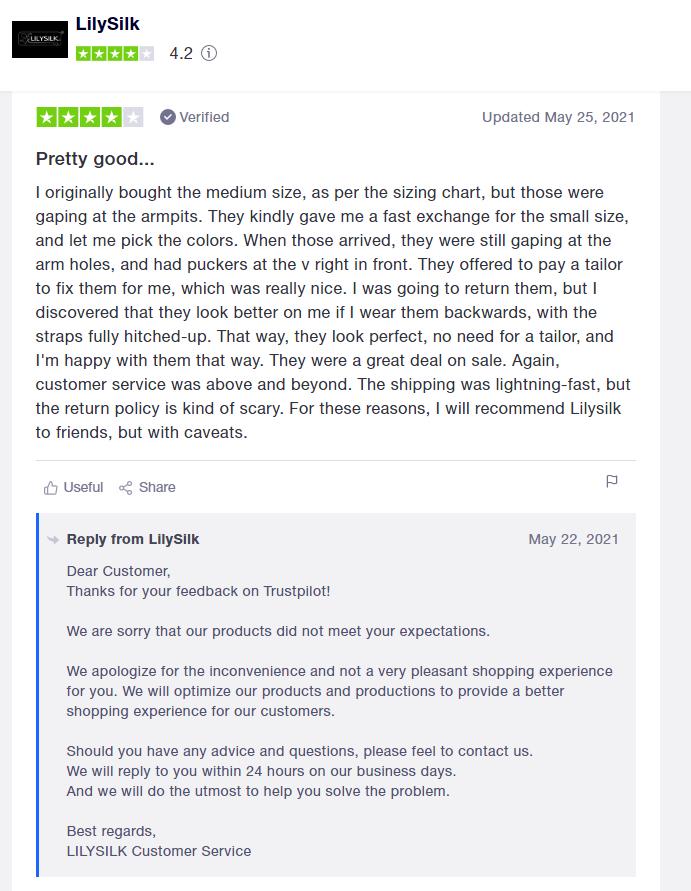
Task: Open the Updated May 25, 2021 date
Action: click(558, 117)
